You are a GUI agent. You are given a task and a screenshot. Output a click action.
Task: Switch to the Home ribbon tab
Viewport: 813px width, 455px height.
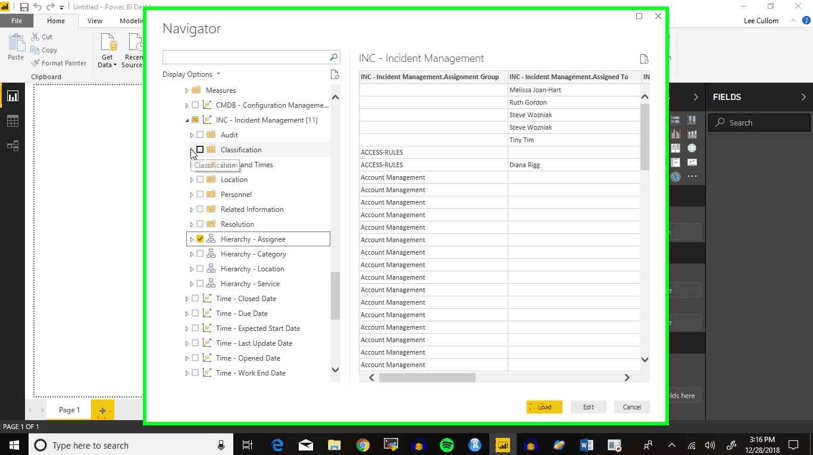(x=56, y=21)
